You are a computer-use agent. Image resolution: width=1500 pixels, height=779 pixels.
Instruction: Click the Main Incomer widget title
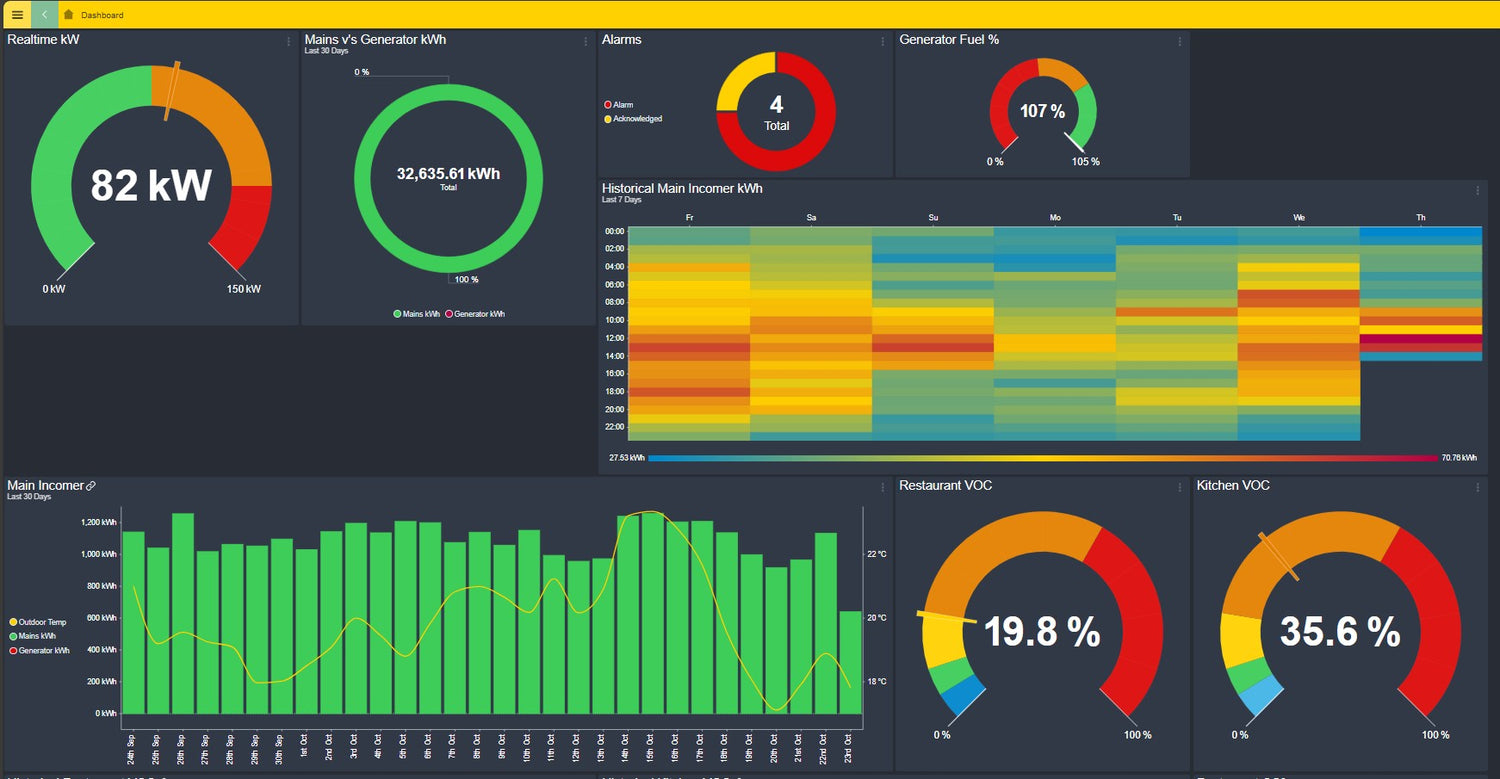45,486
